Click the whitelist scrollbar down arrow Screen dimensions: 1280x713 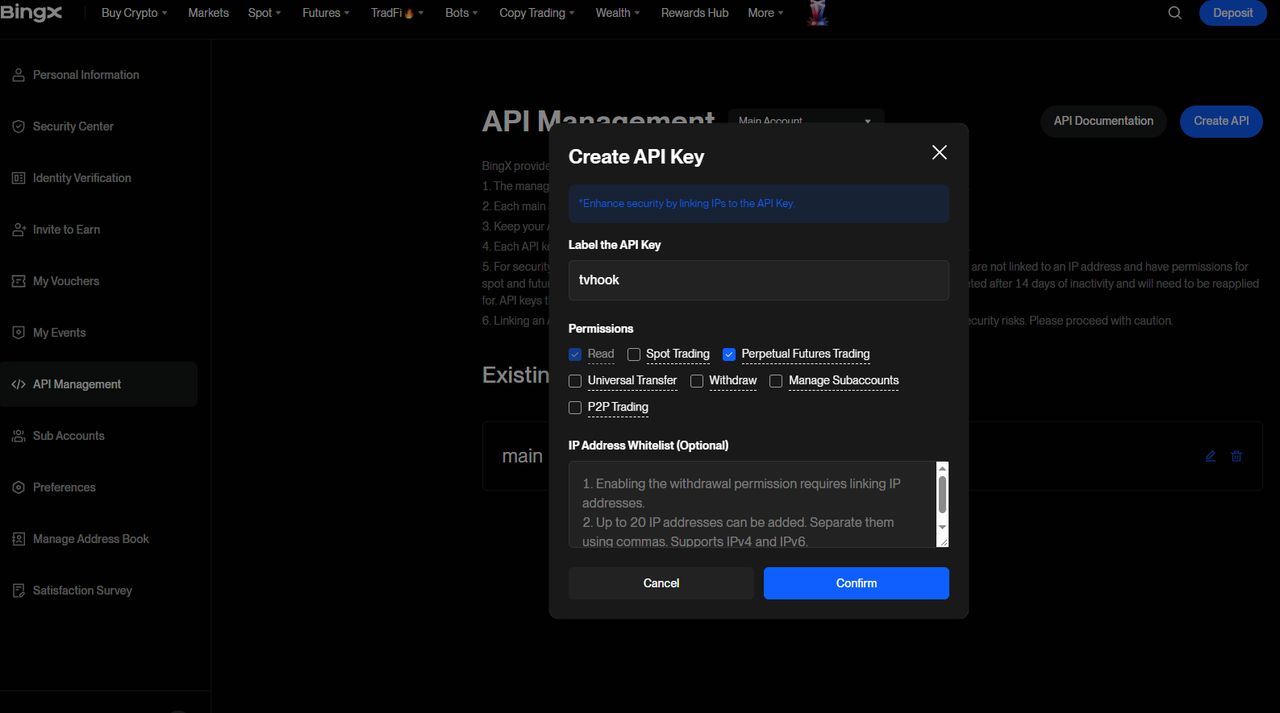click(942, 526)
